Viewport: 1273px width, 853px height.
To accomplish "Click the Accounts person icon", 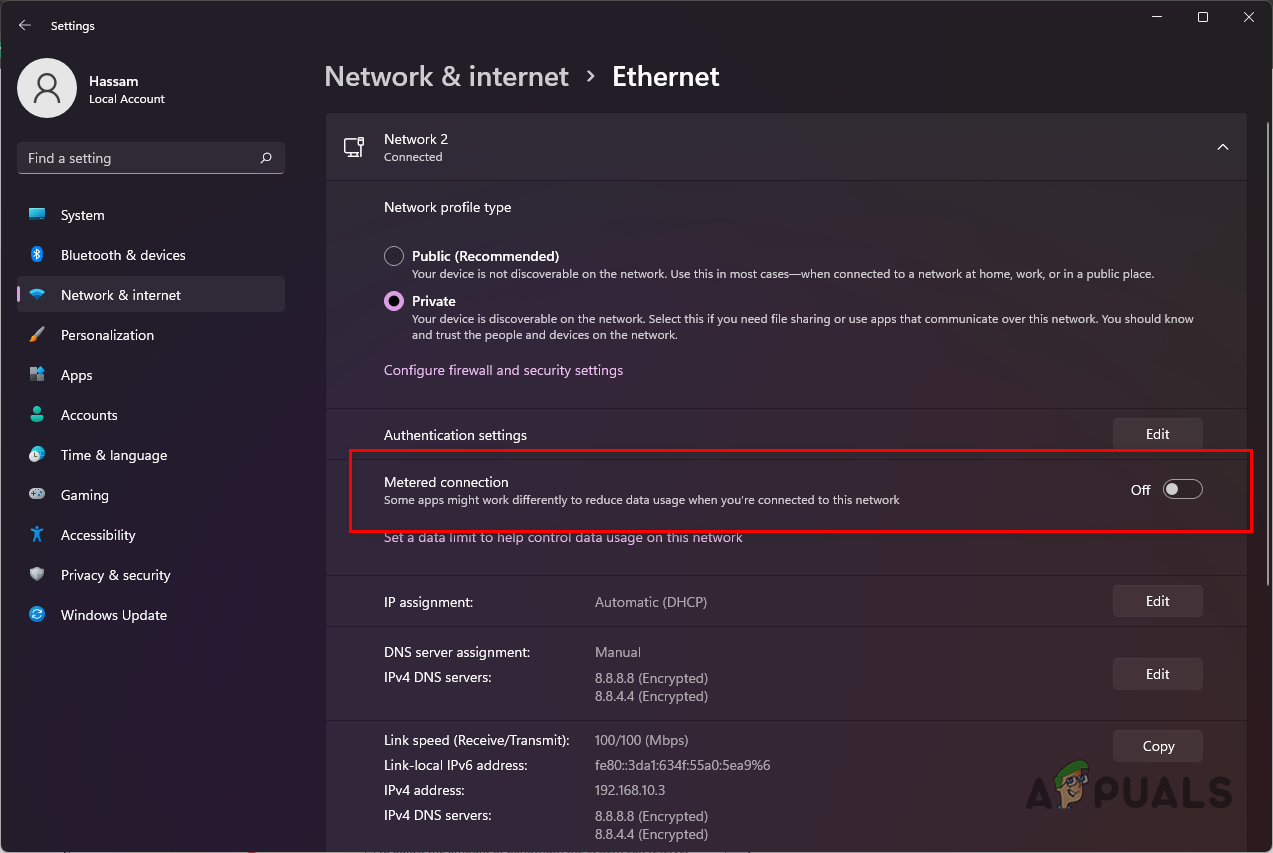I will click(37, 415).
